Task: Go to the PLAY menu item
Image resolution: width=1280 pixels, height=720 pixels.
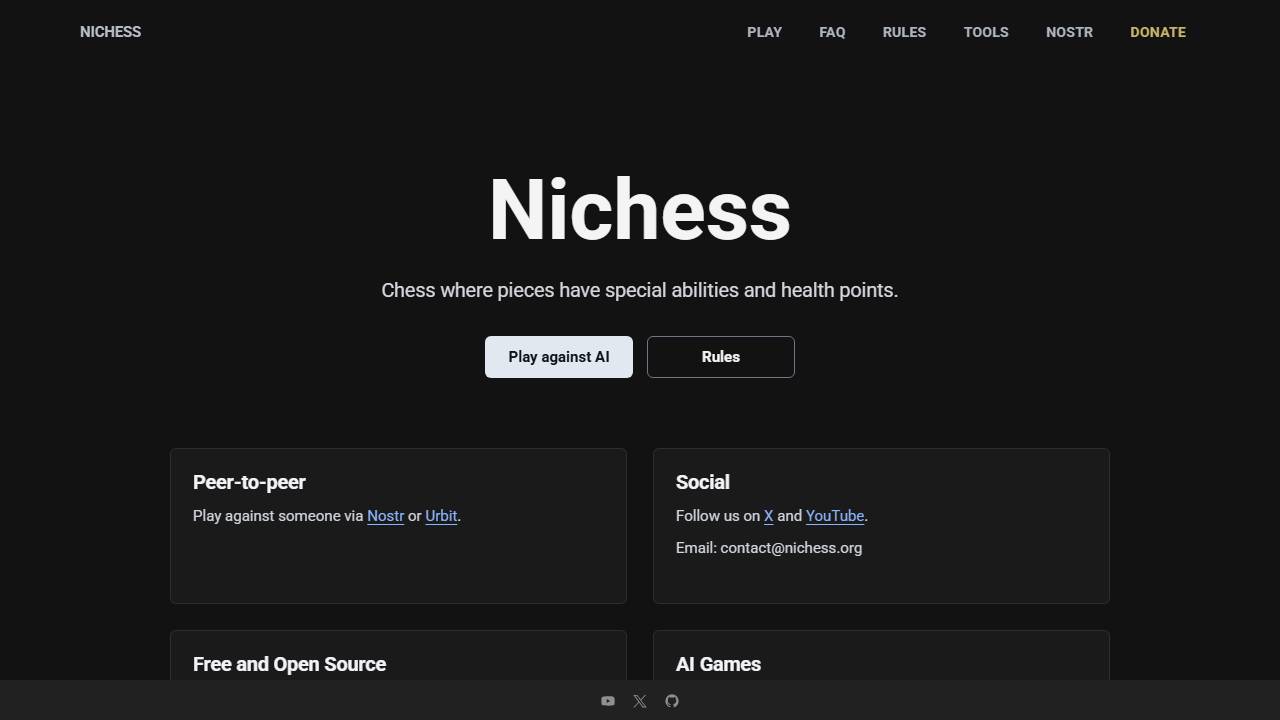Action: tap(764, 32)
